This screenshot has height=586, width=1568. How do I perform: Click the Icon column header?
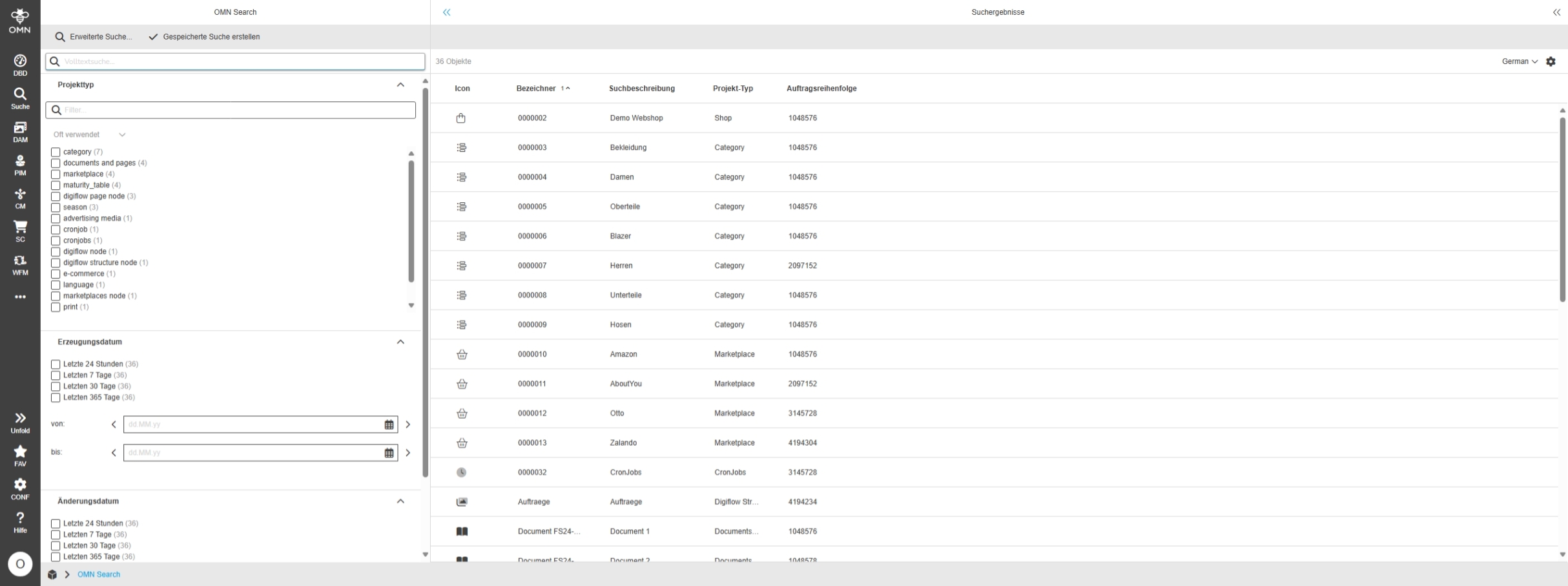462,89
